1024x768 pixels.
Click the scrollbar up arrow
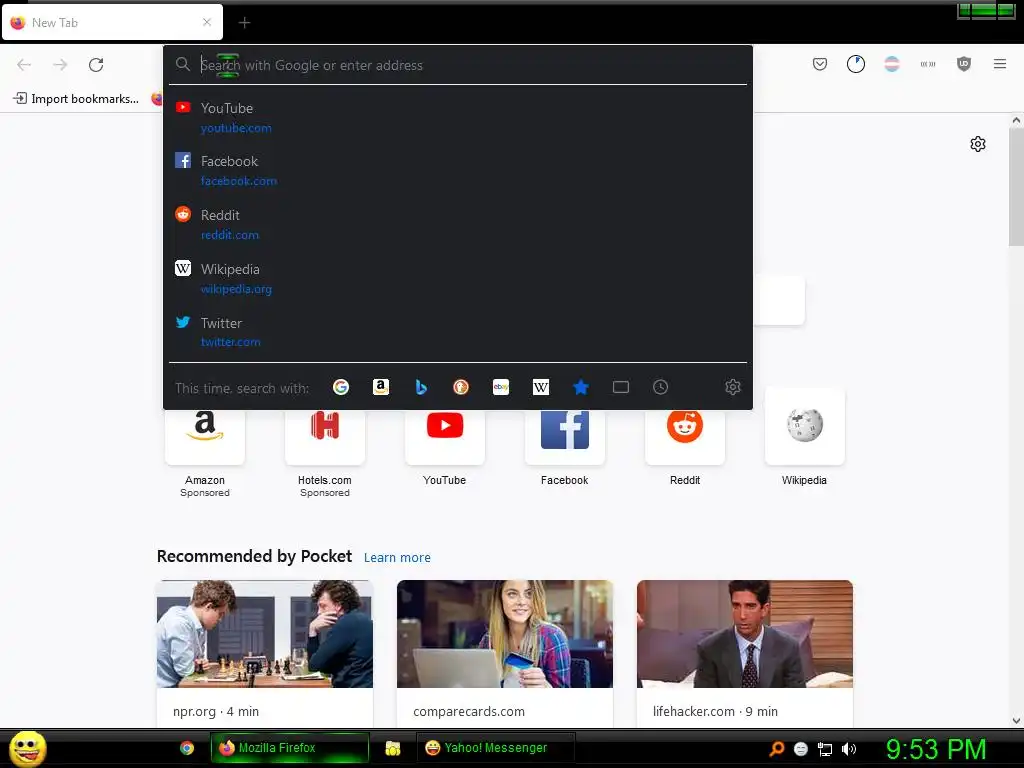point(1016,120)
